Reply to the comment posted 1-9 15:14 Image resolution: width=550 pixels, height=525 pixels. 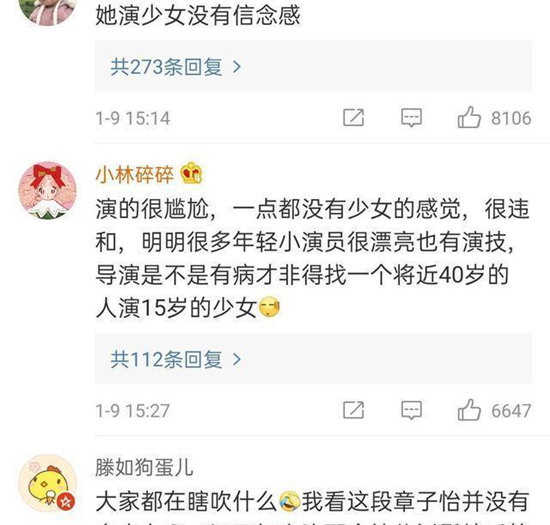click(x=411, y=117)
